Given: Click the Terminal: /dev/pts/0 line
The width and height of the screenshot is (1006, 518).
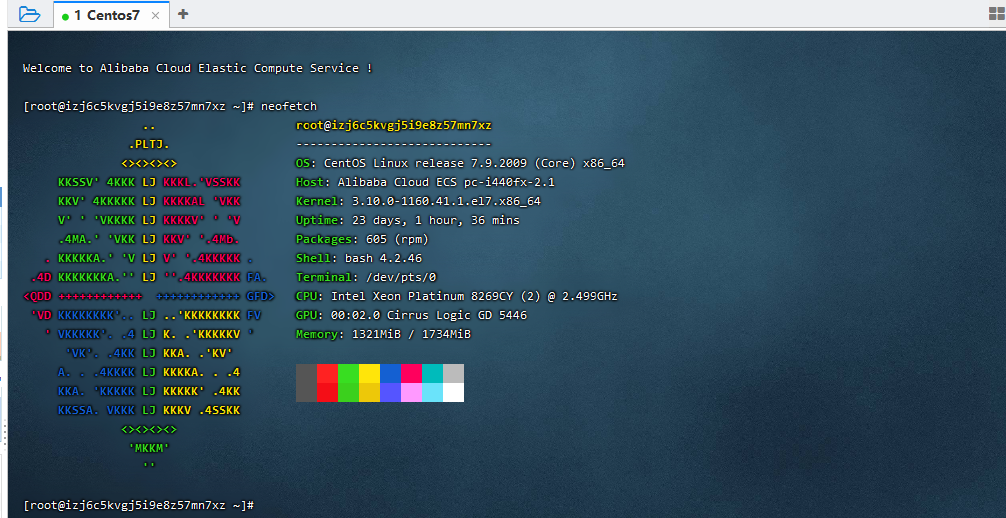Looking at the screenshot, I should [x=366, y=277].
